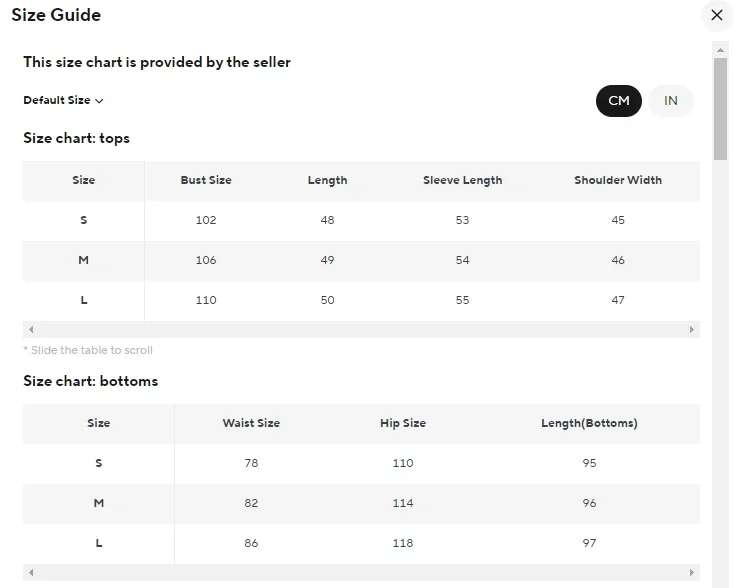
Task: Click the page scrollbar up arrow
Action: point(720,49)
